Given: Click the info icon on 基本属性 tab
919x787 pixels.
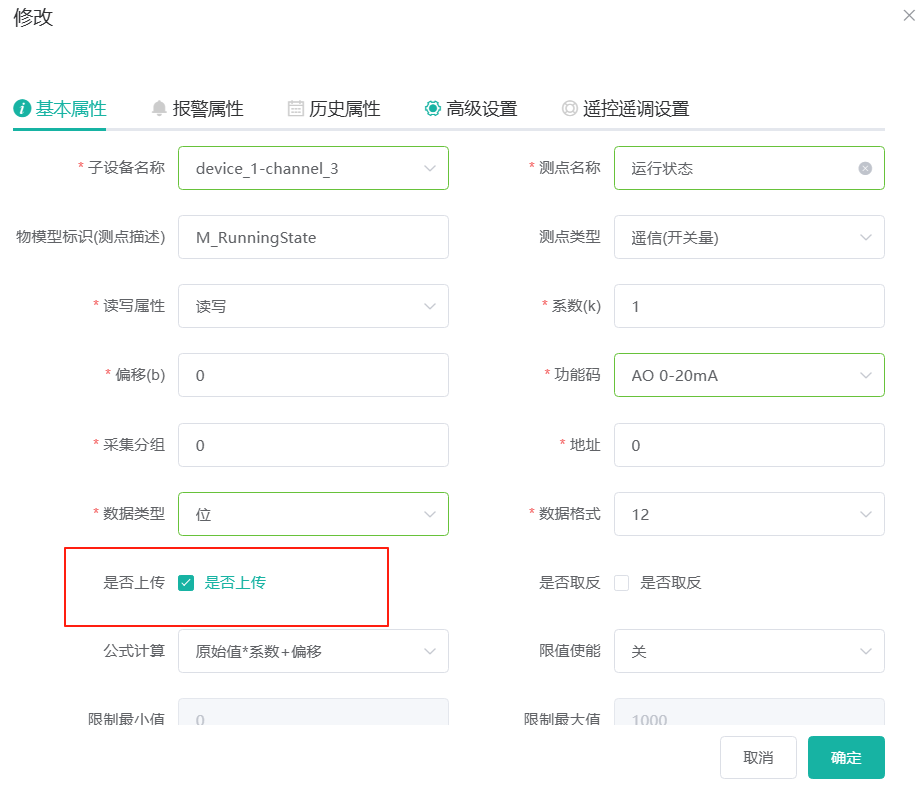Looking at the screenshot, I should tap(22, 109).
